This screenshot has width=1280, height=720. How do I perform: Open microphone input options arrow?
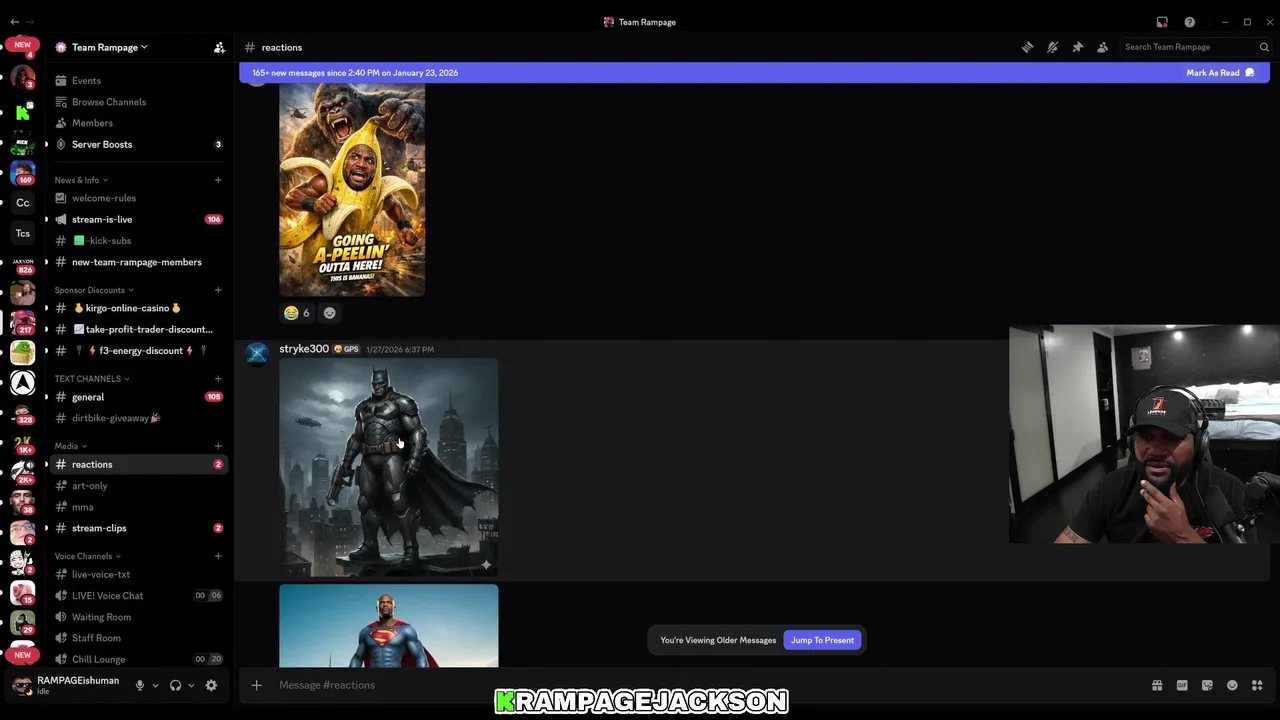pos(155,685)
